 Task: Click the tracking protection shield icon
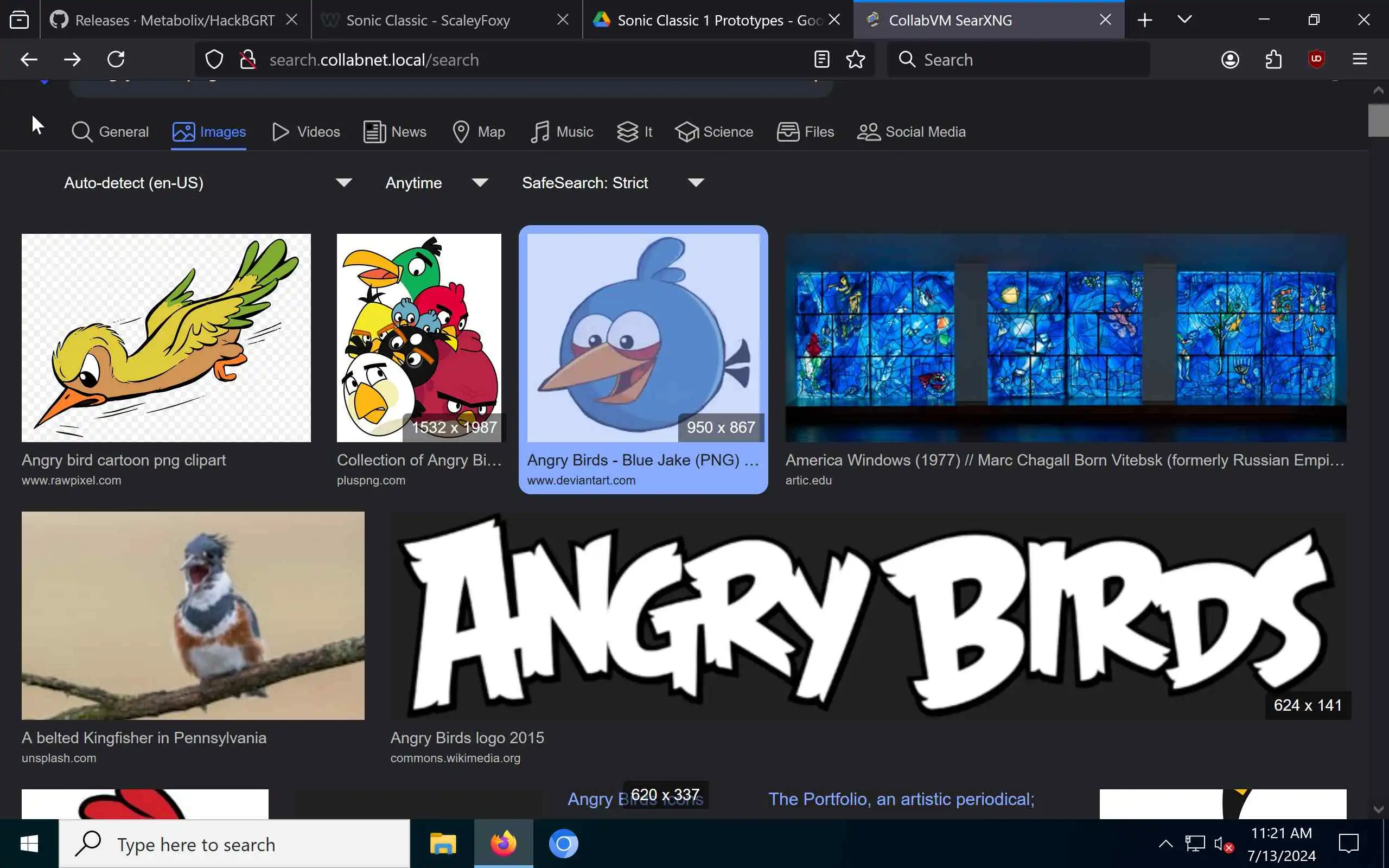[214, 59]
